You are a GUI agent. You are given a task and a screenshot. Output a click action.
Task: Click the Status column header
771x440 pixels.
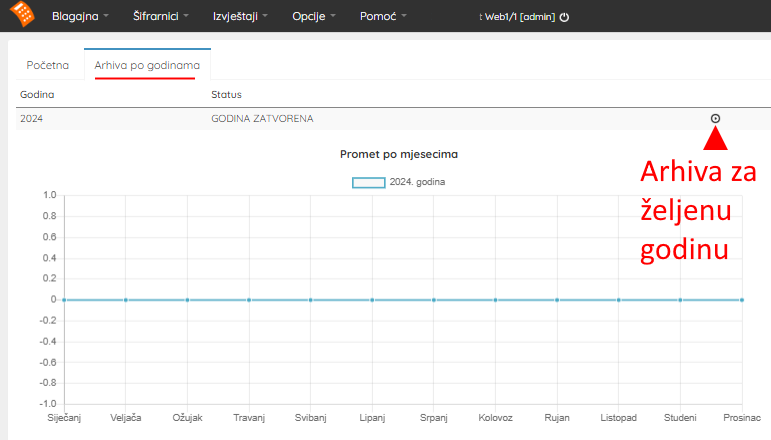(226, 94)
